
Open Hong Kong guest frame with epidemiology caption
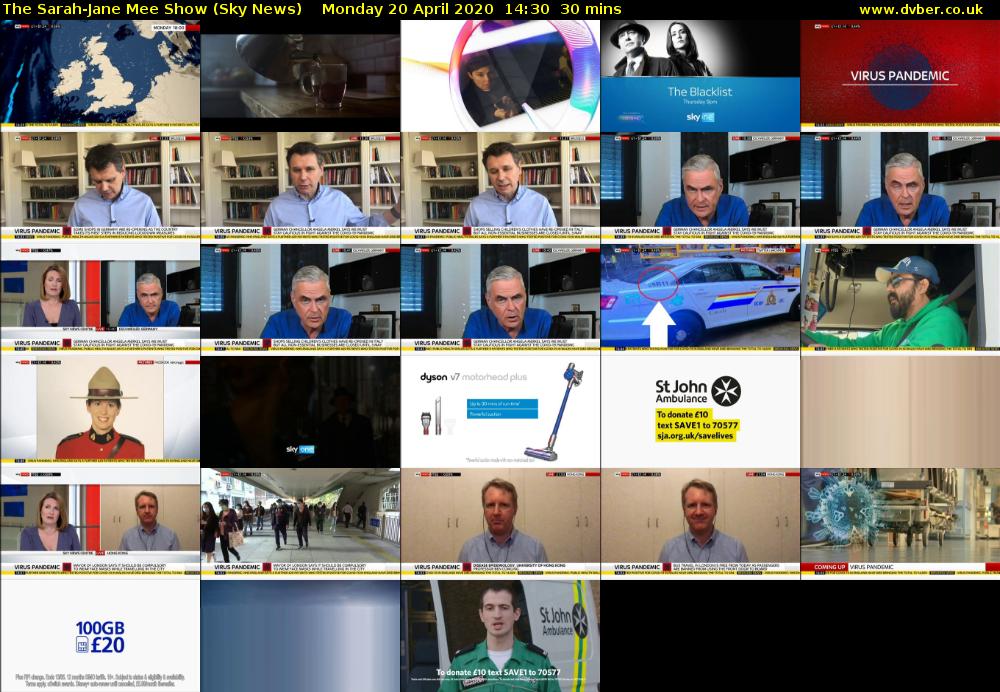click(x=500, y=523)
